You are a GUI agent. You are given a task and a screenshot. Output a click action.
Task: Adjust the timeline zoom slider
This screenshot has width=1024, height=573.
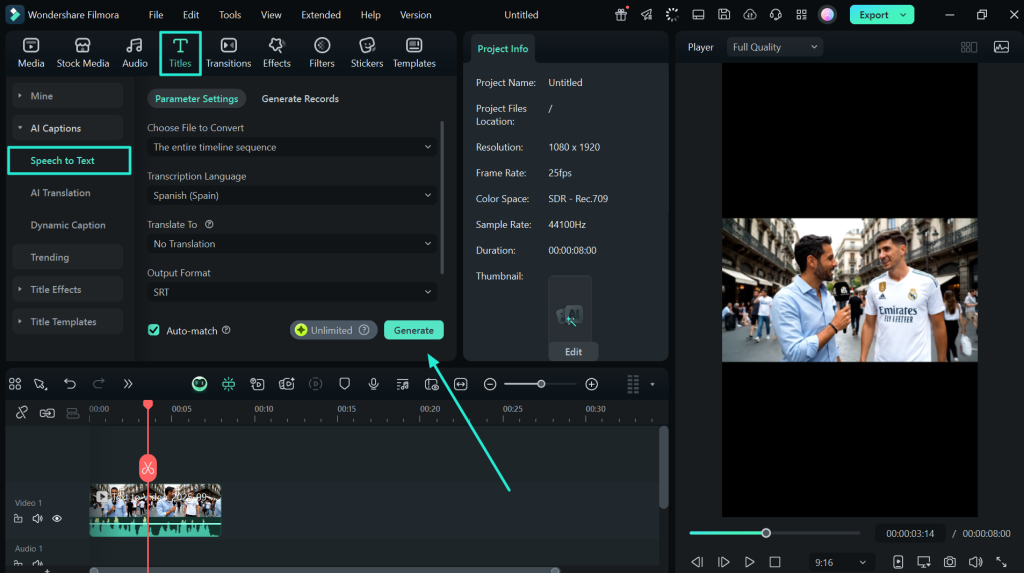coord(541,384)
